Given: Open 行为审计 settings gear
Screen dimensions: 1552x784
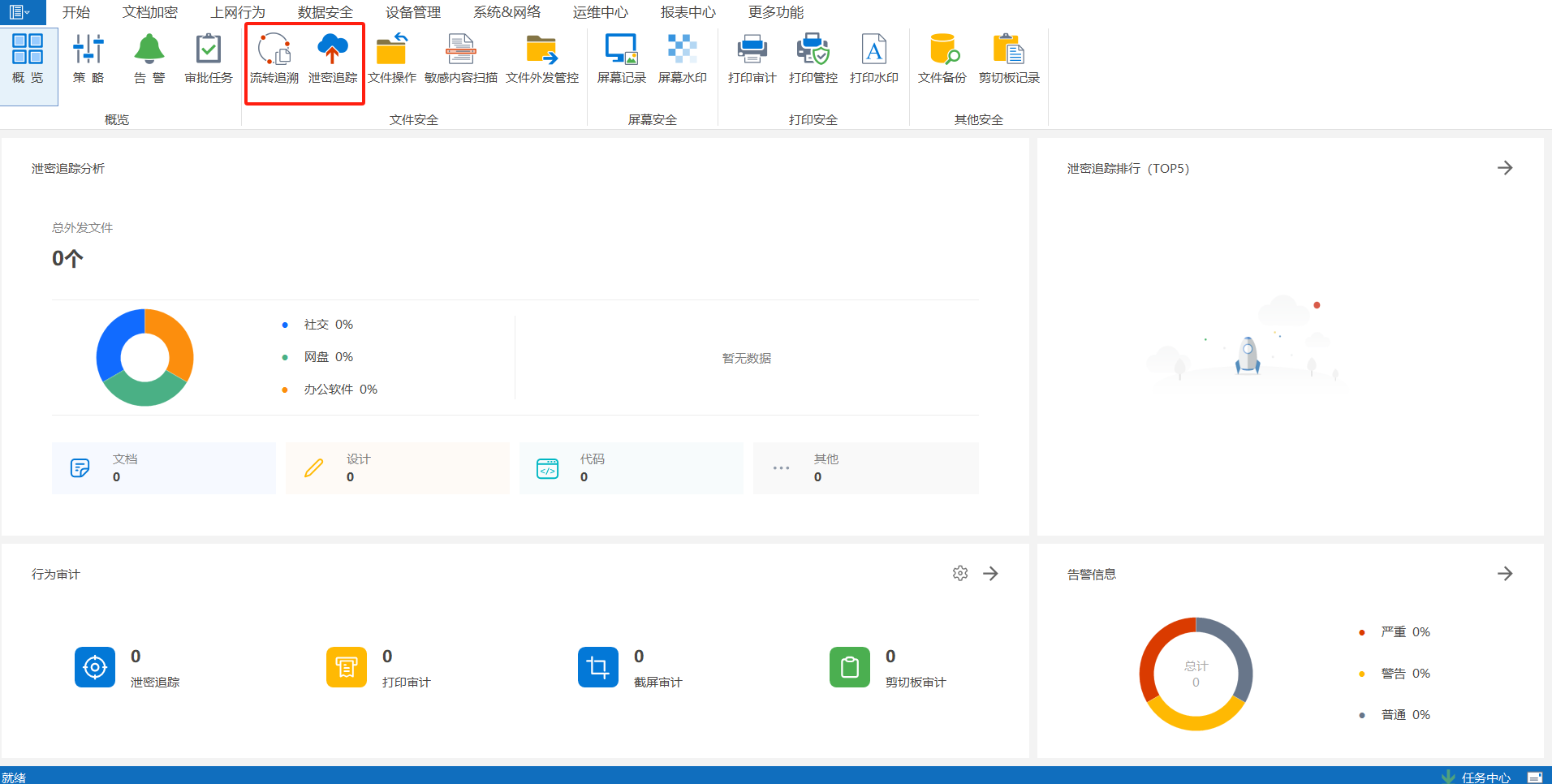Looking at the screenshot, I should pos(959,574).
